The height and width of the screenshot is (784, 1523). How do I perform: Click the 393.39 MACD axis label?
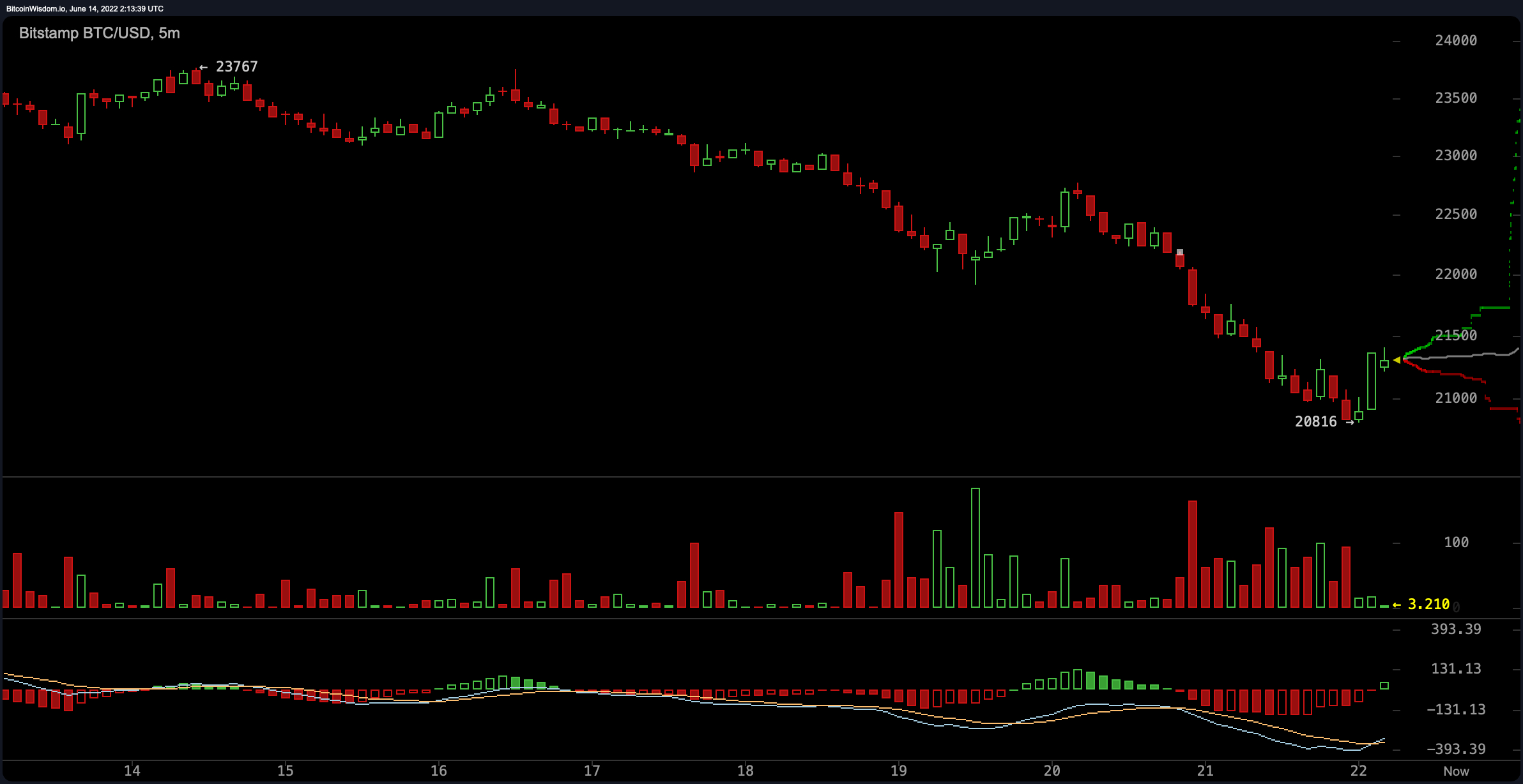1456,629
